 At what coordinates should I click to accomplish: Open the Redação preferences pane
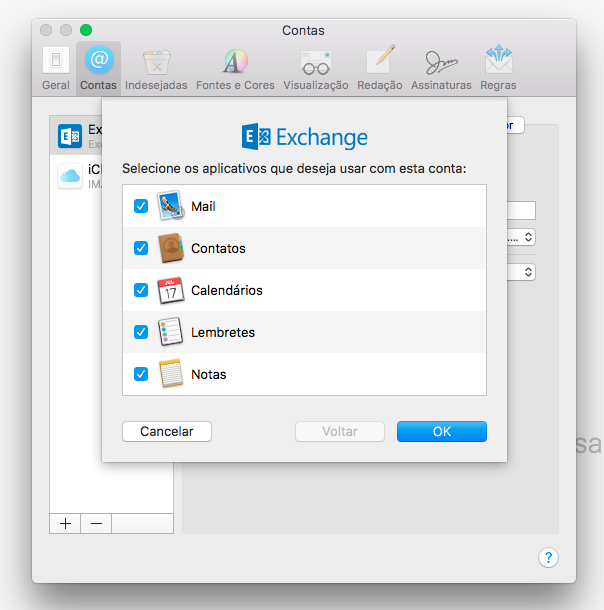pyautogui.click(x=381, y=67)
